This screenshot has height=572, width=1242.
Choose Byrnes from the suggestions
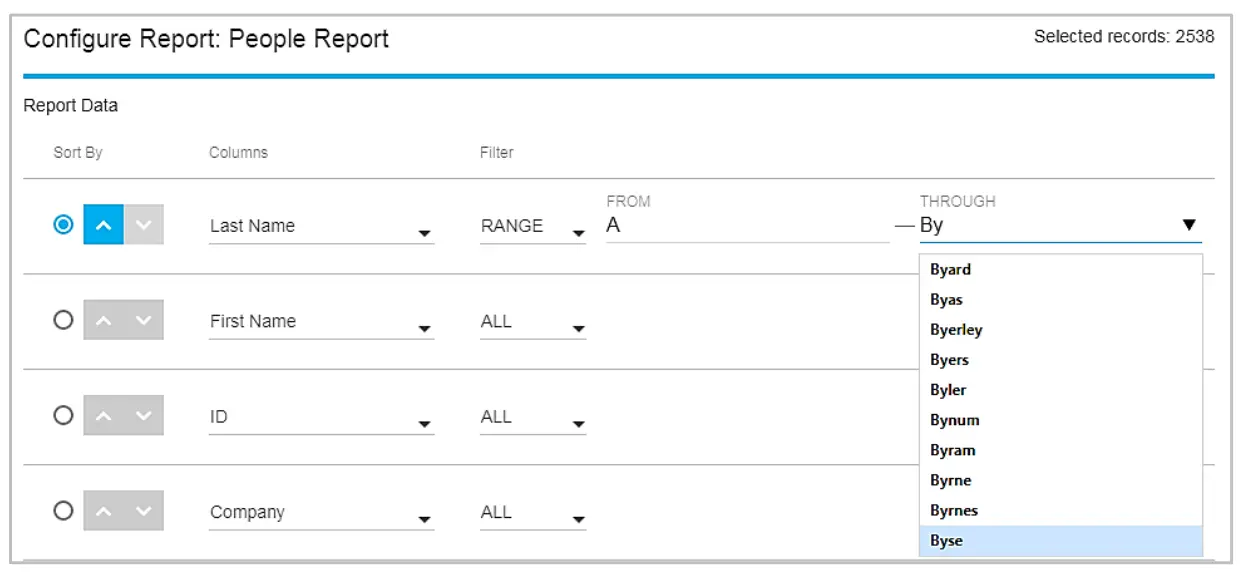click(1061, 510)
